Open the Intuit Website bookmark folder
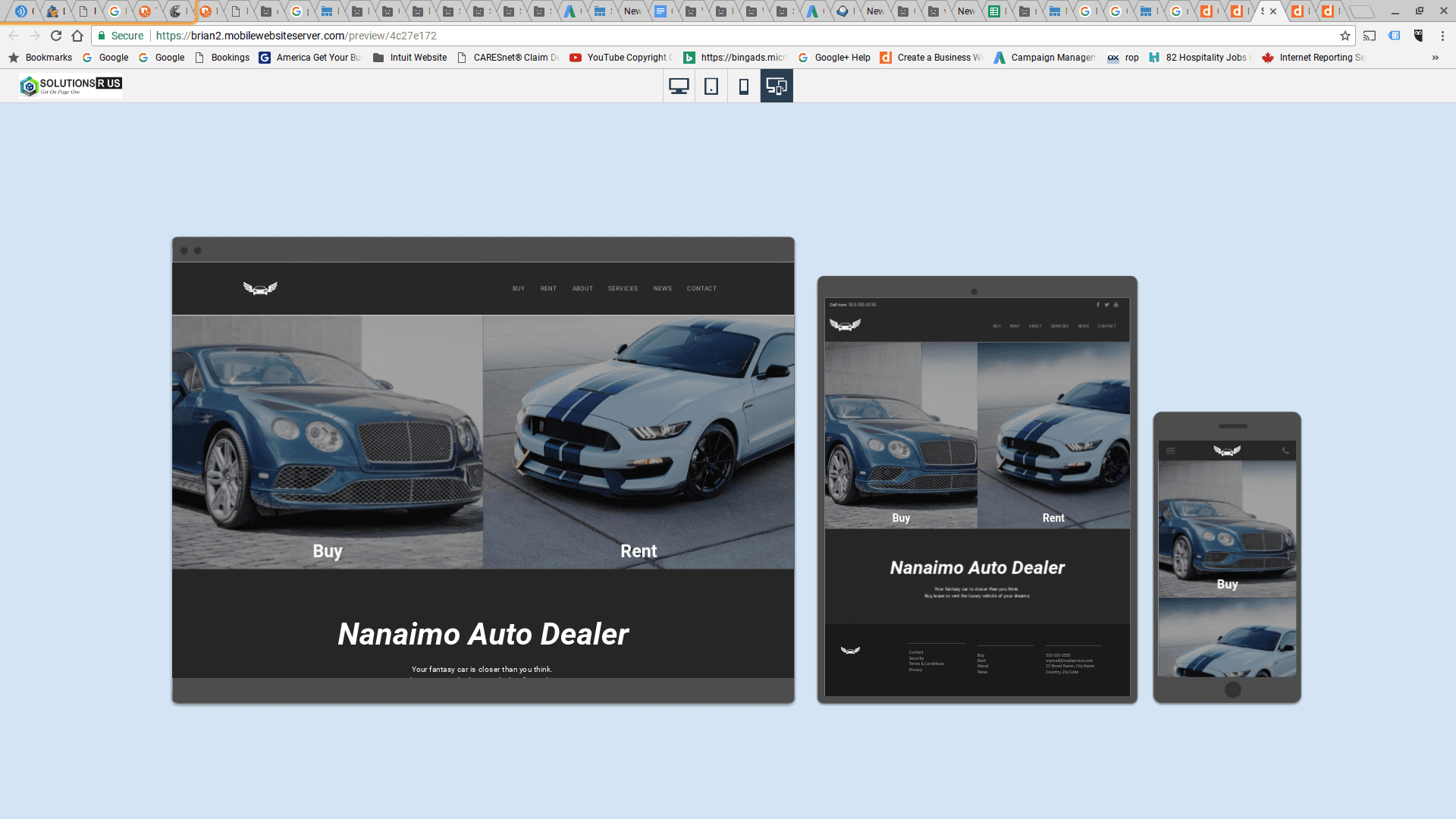1456x819 pixels. pyautogui.click(x=409, y=58)
